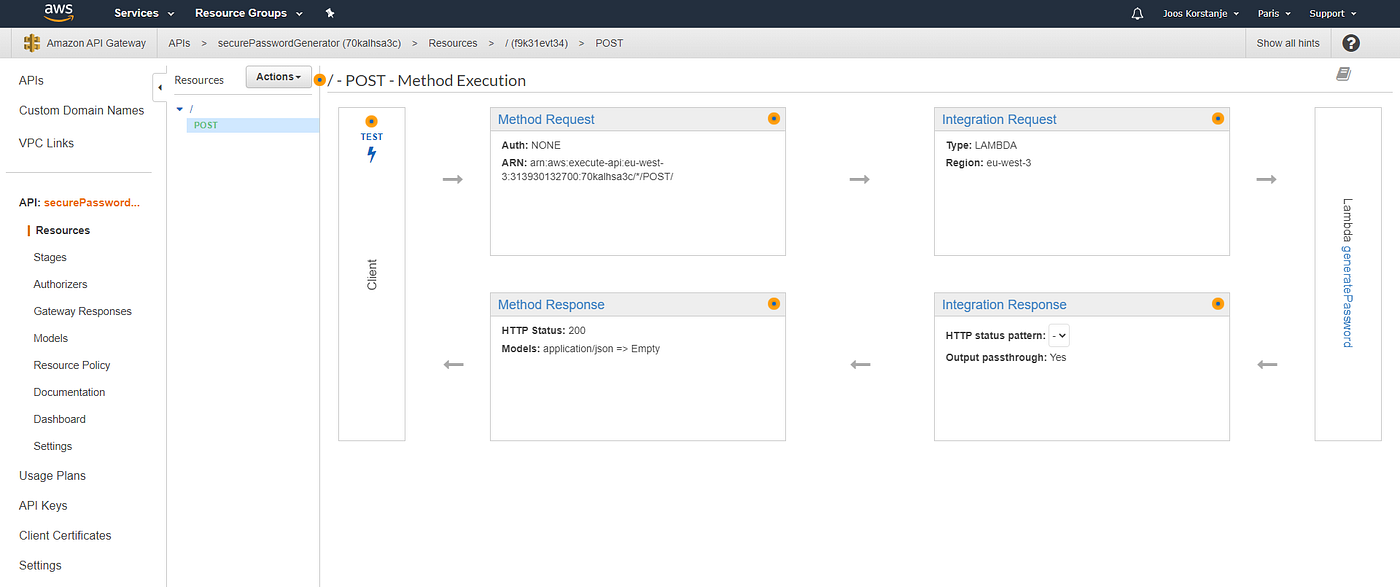Click the orange hint dot on Method Response

coord(773,303)
